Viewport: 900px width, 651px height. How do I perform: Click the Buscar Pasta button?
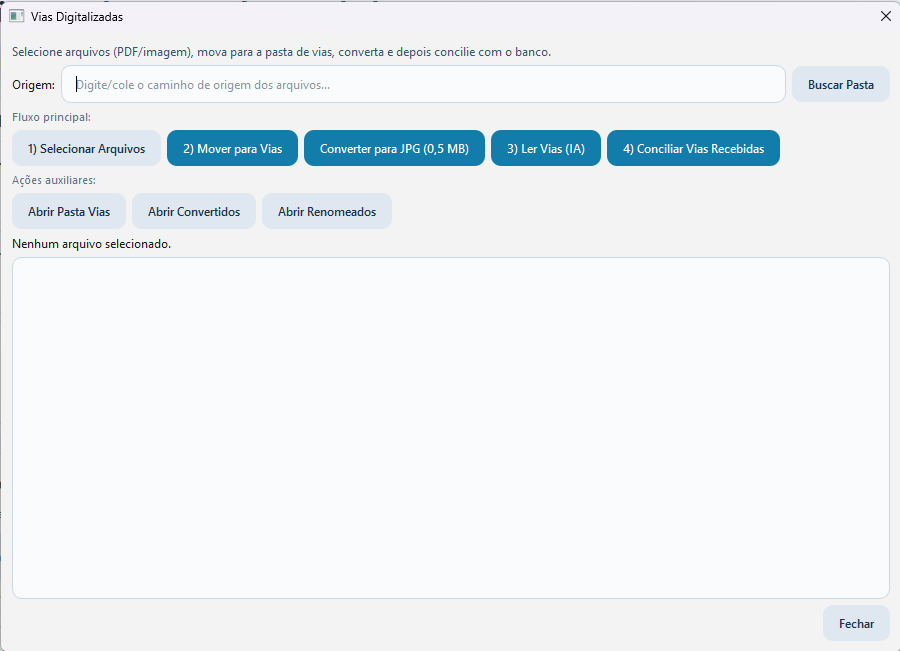click(840, 84)
